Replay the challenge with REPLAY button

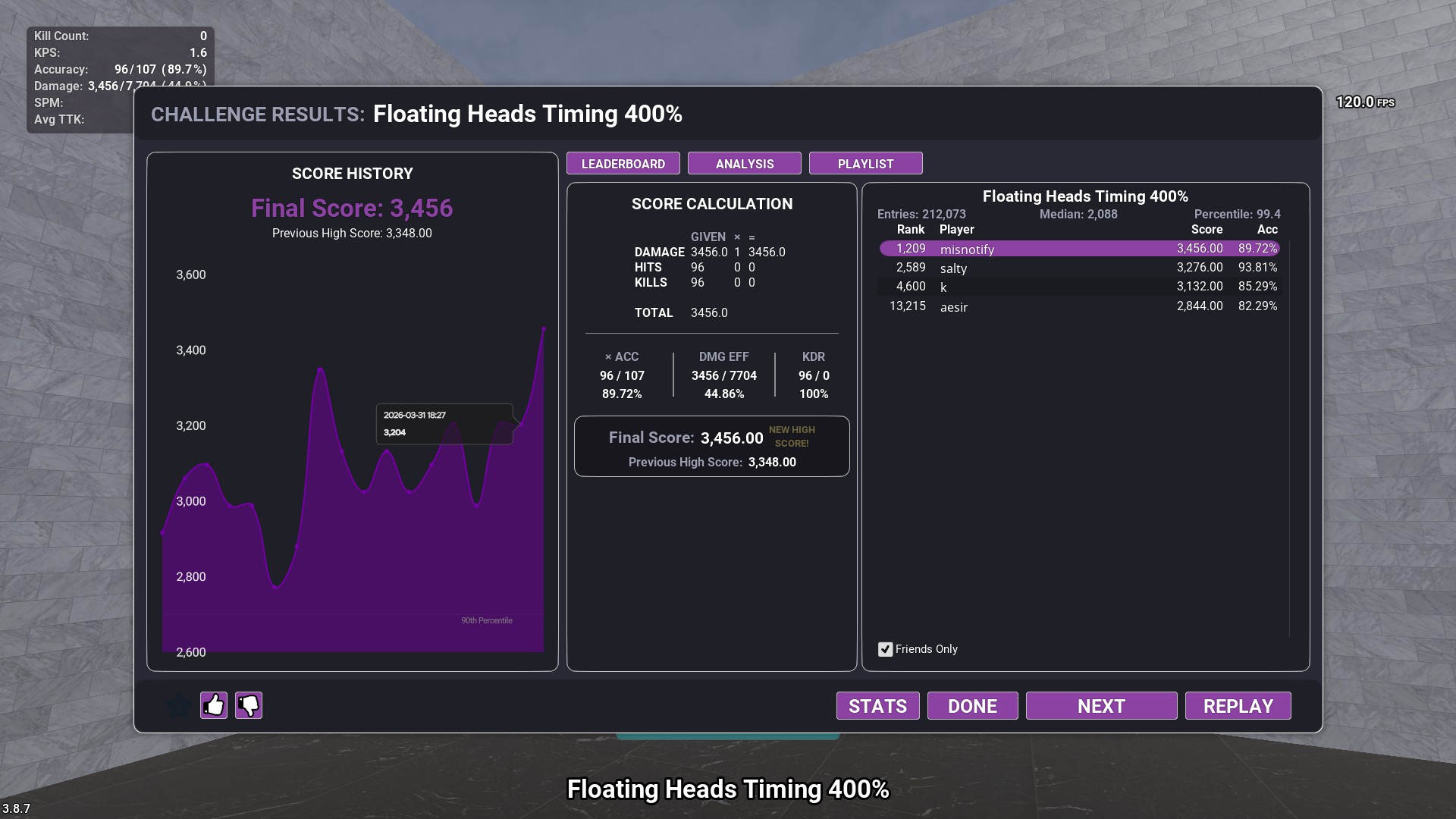point(1238,706)
